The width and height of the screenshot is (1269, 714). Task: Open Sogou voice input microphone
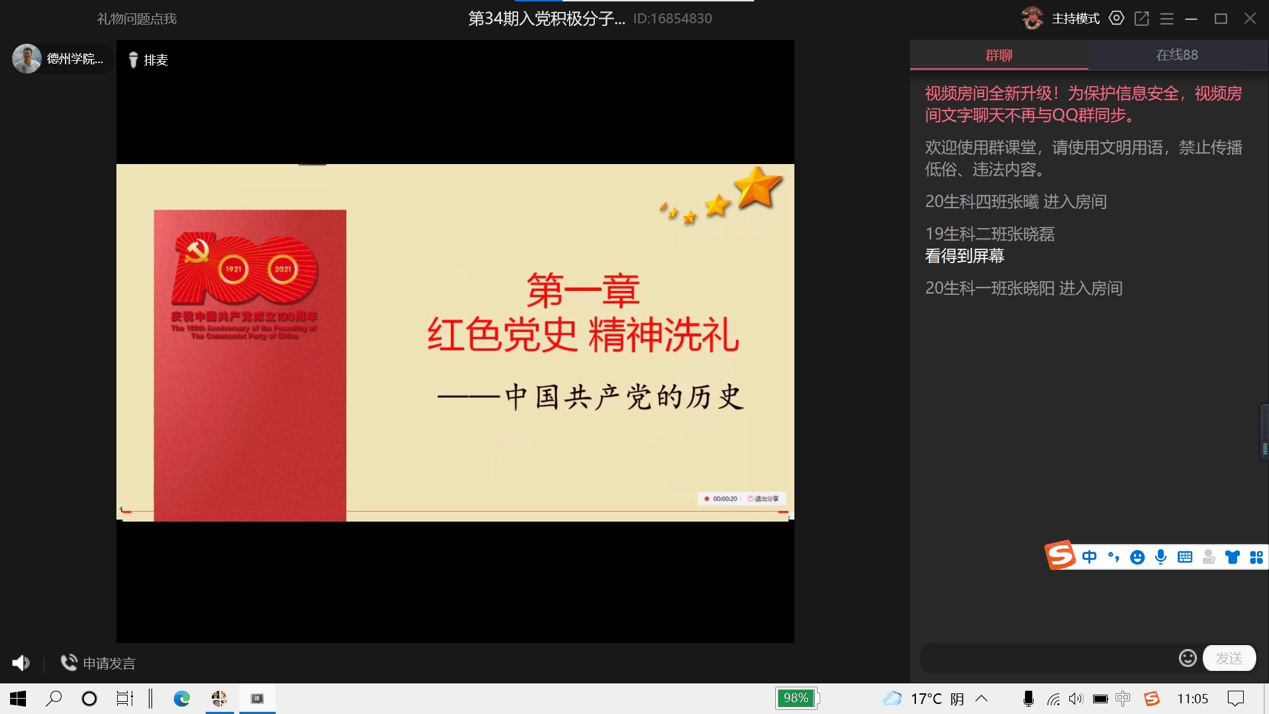pyautogui.click(x=1161, y=557)
